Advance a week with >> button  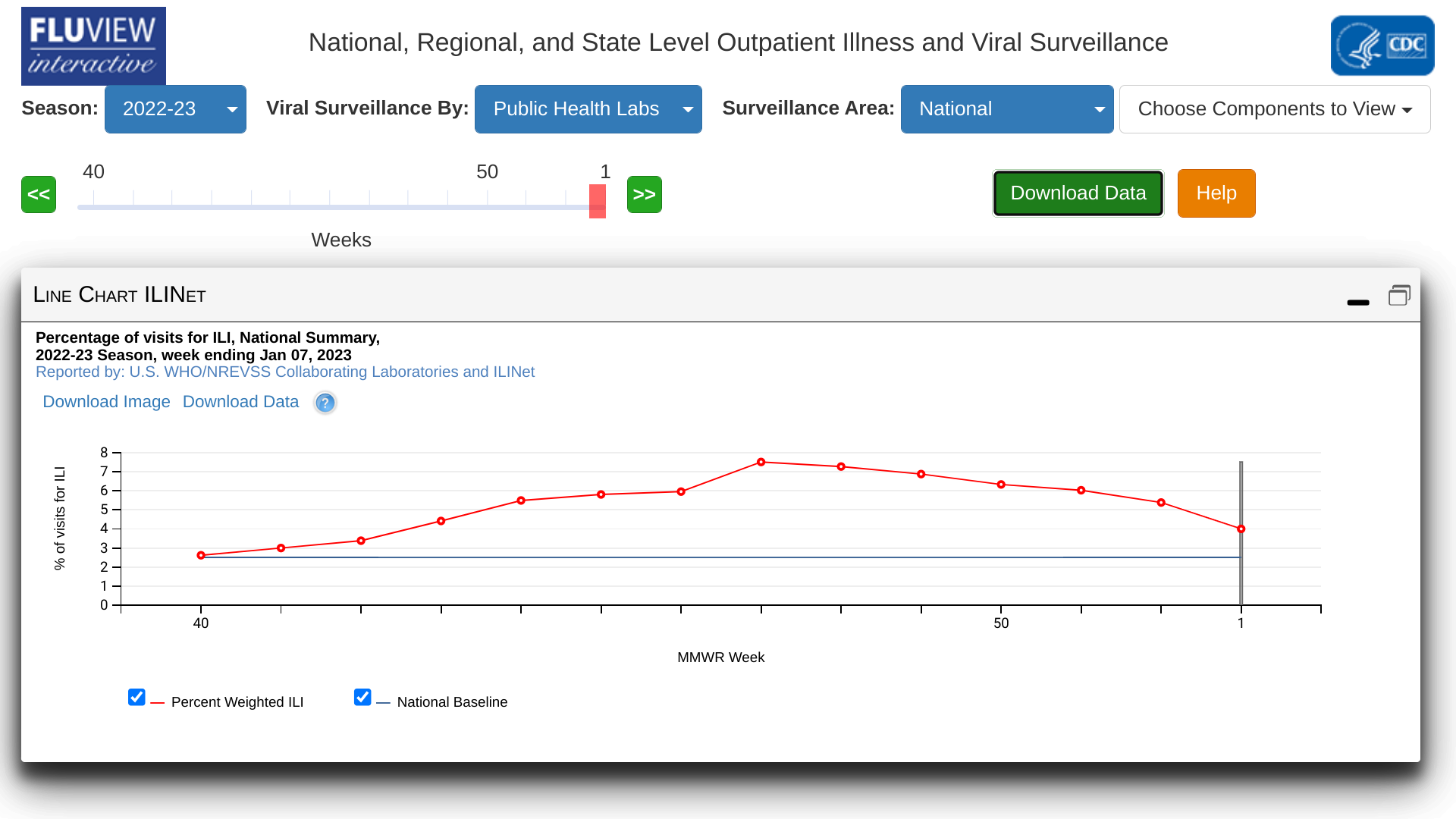coord(644,195)
